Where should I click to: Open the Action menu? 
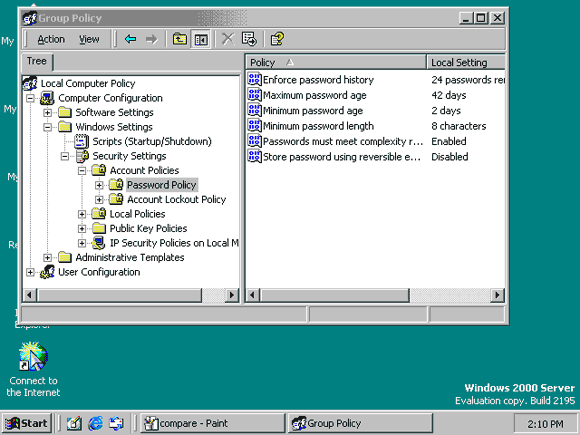pos(51,39)
